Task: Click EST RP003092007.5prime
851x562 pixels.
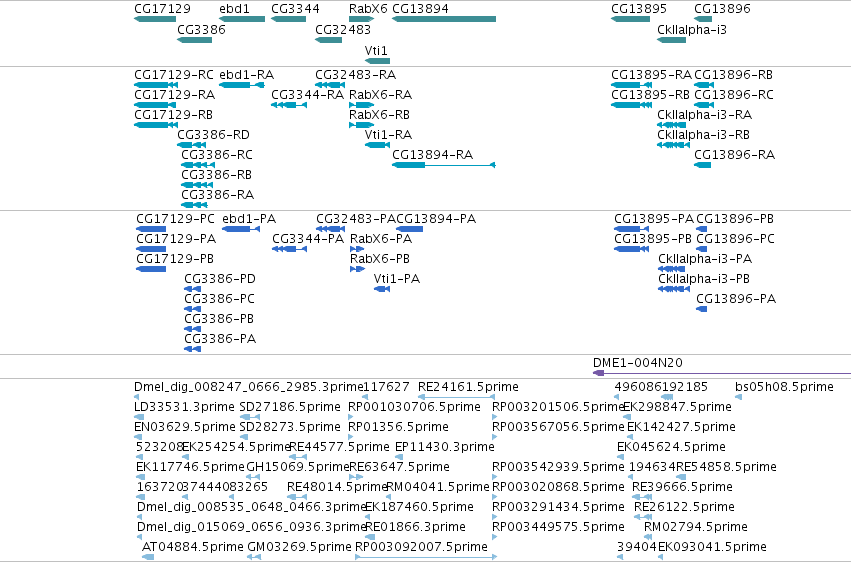Action: pyautogui.click(x=426, y=557)
